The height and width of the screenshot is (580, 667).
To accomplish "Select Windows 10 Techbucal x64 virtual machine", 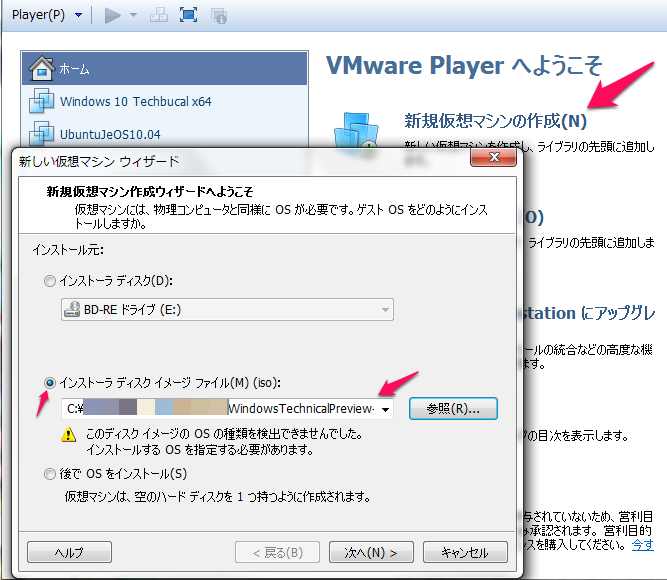I will pyautogui.click(x=165, y=101).
